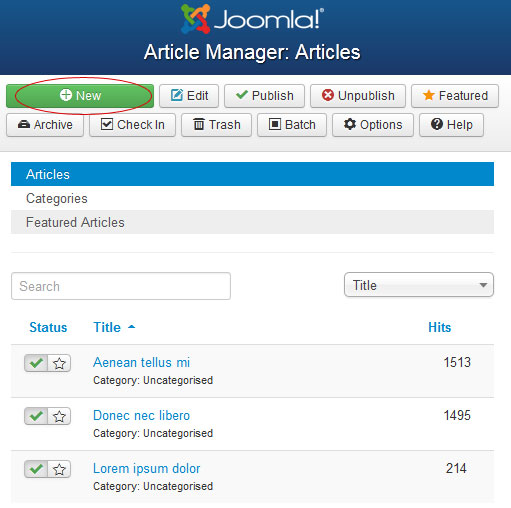Open the Lorem ipsum dolor article
The height and width of the screenshot is (508, 511).
coord(146,468)
